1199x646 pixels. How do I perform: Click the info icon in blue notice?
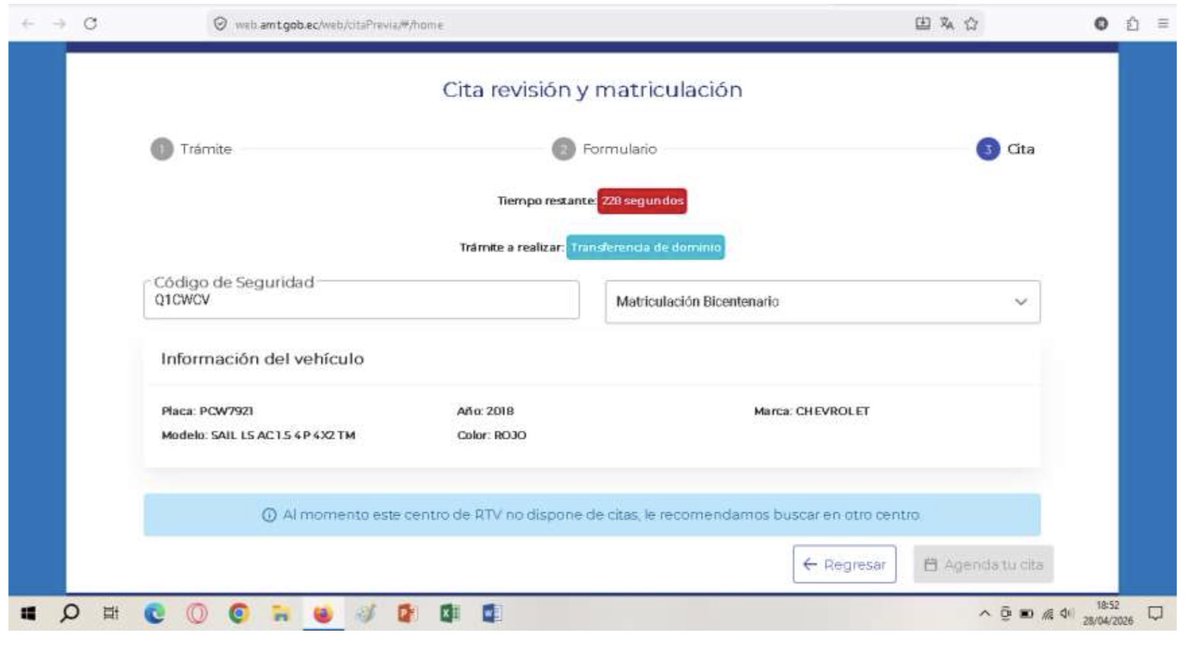point(269,515)
